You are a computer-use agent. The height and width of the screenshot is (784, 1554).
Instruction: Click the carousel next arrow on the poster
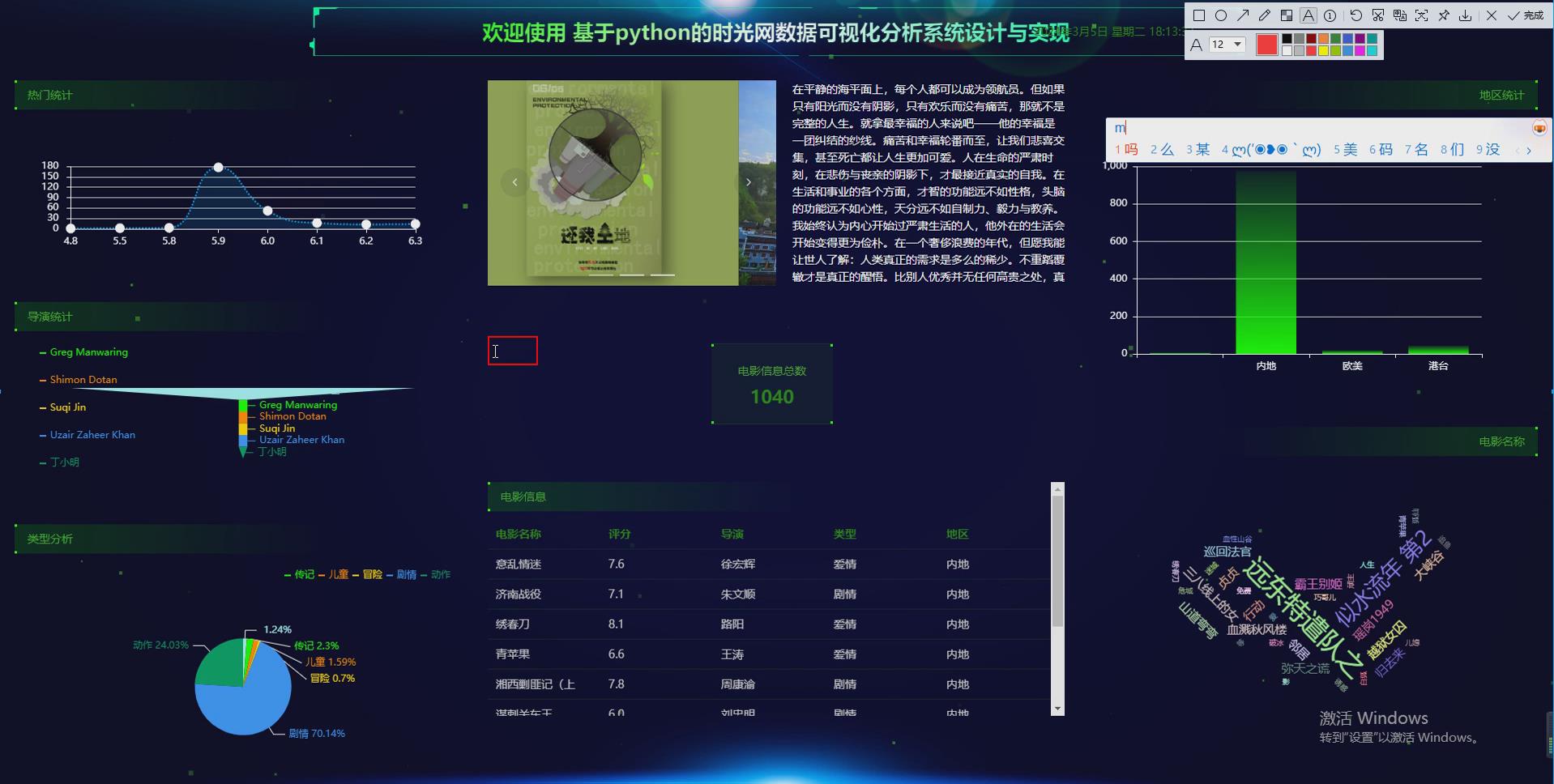pos(748,183)
